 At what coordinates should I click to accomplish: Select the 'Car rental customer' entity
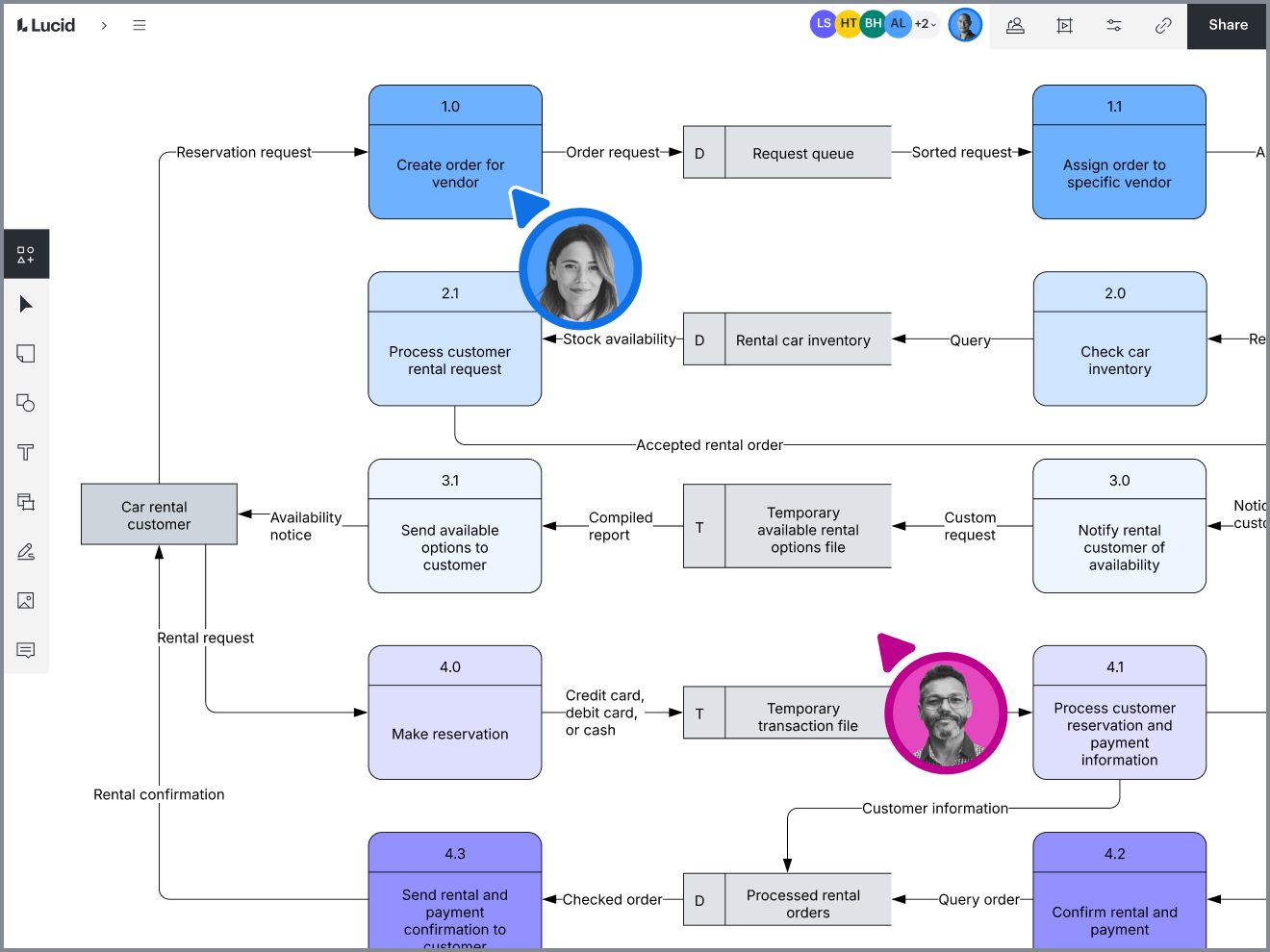160,514
